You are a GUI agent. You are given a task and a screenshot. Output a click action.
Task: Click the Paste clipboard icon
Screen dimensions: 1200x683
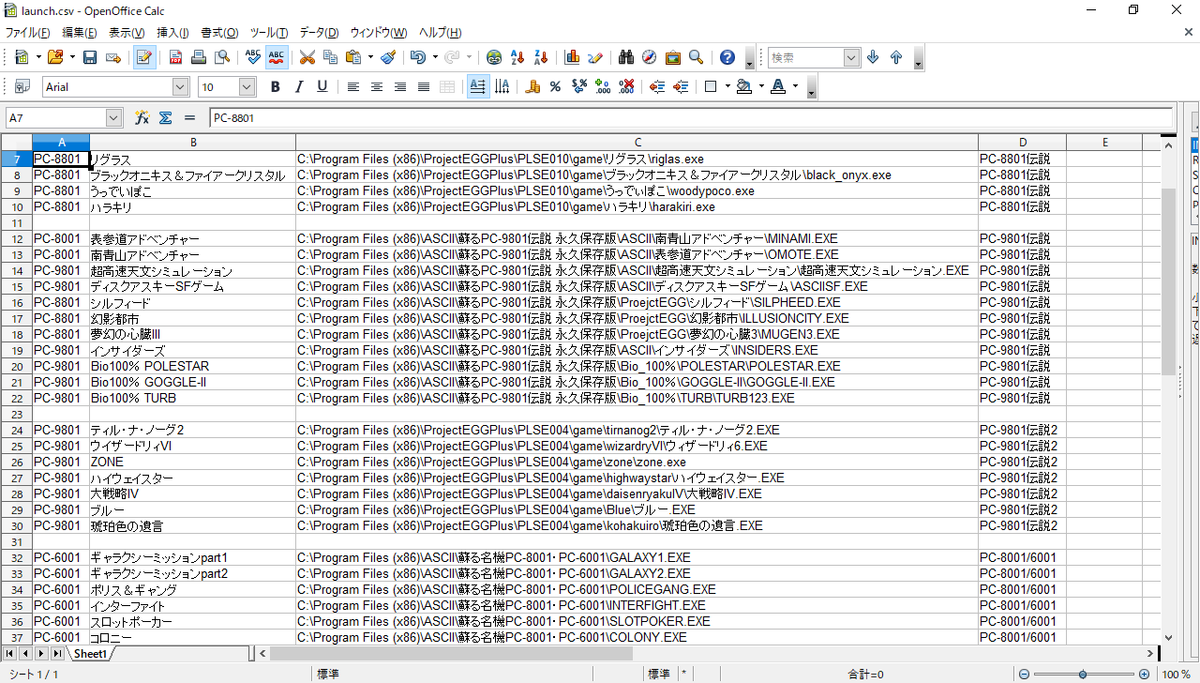pyautogui.click(x=353, y=58)
